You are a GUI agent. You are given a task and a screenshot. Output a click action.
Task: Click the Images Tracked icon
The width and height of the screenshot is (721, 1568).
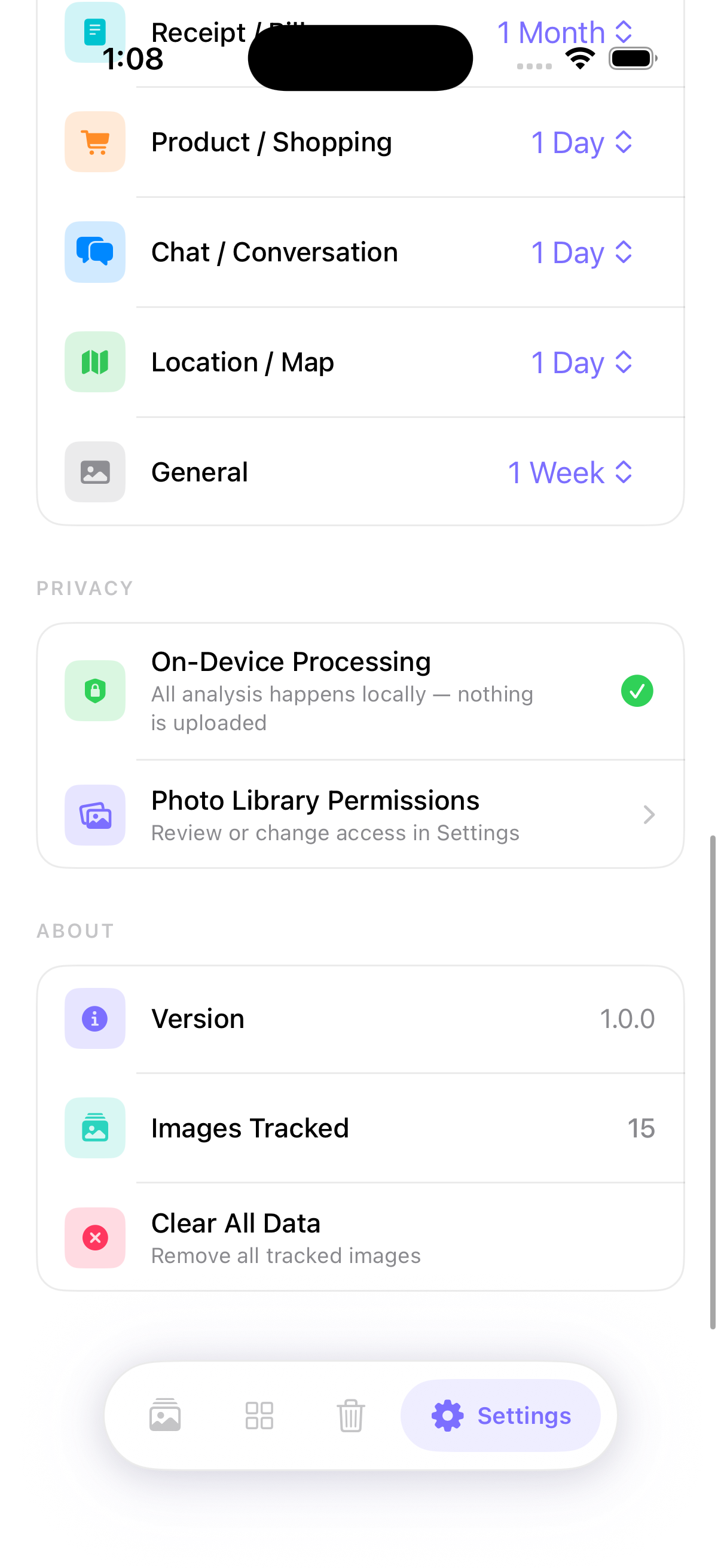(94, 1128)
